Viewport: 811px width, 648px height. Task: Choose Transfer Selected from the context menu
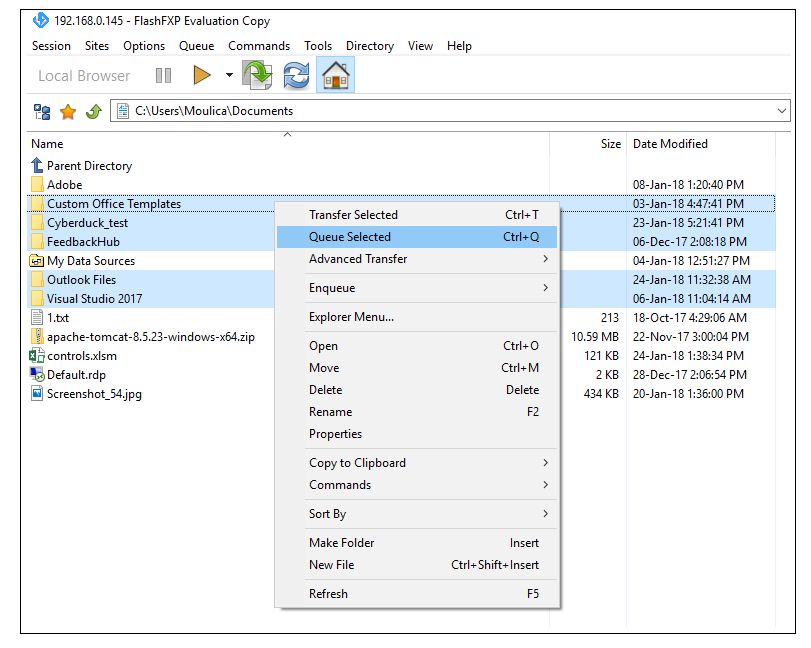tap(417, 215)
